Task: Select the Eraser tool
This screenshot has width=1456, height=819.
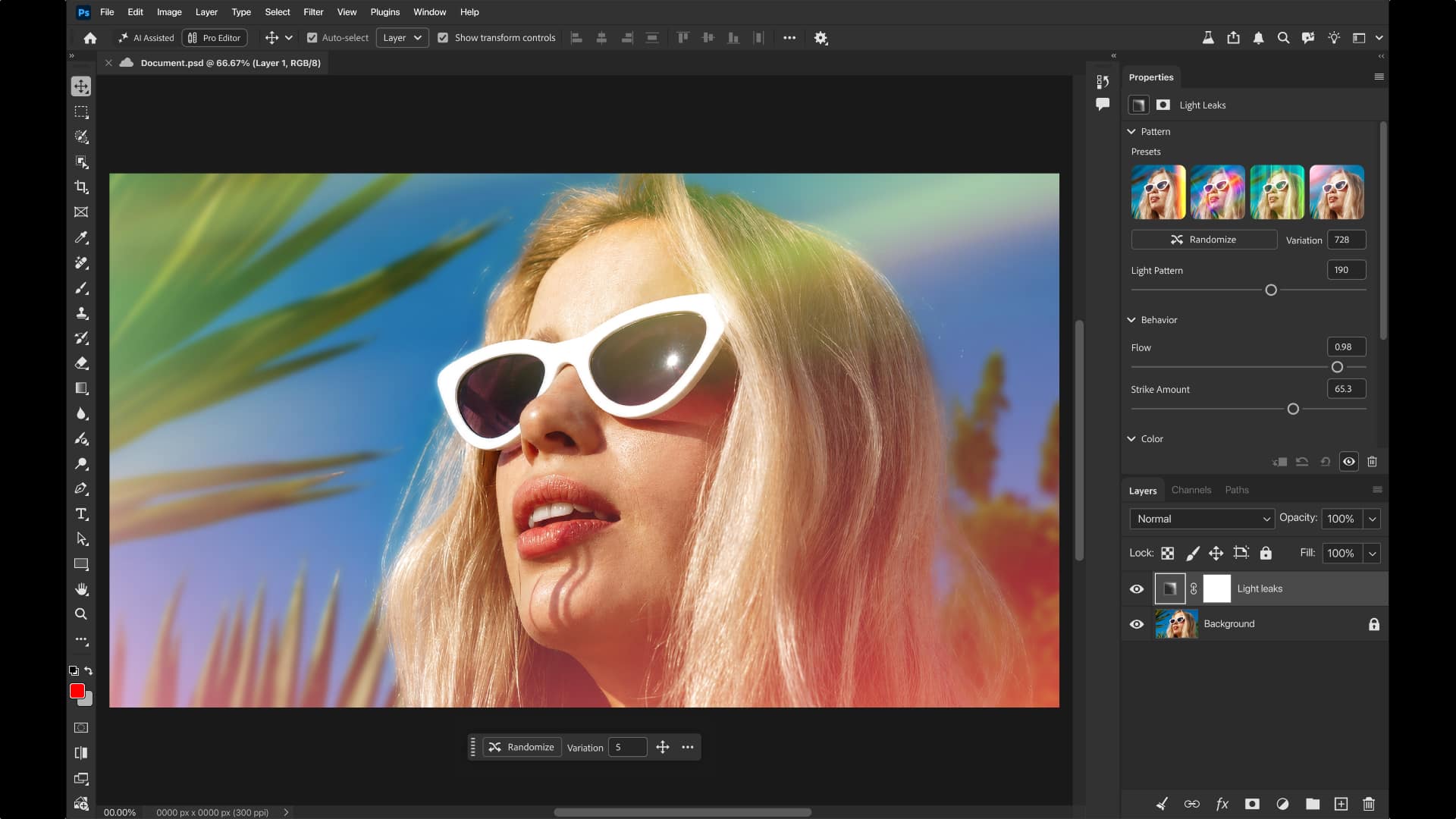Action: point(81,363)
